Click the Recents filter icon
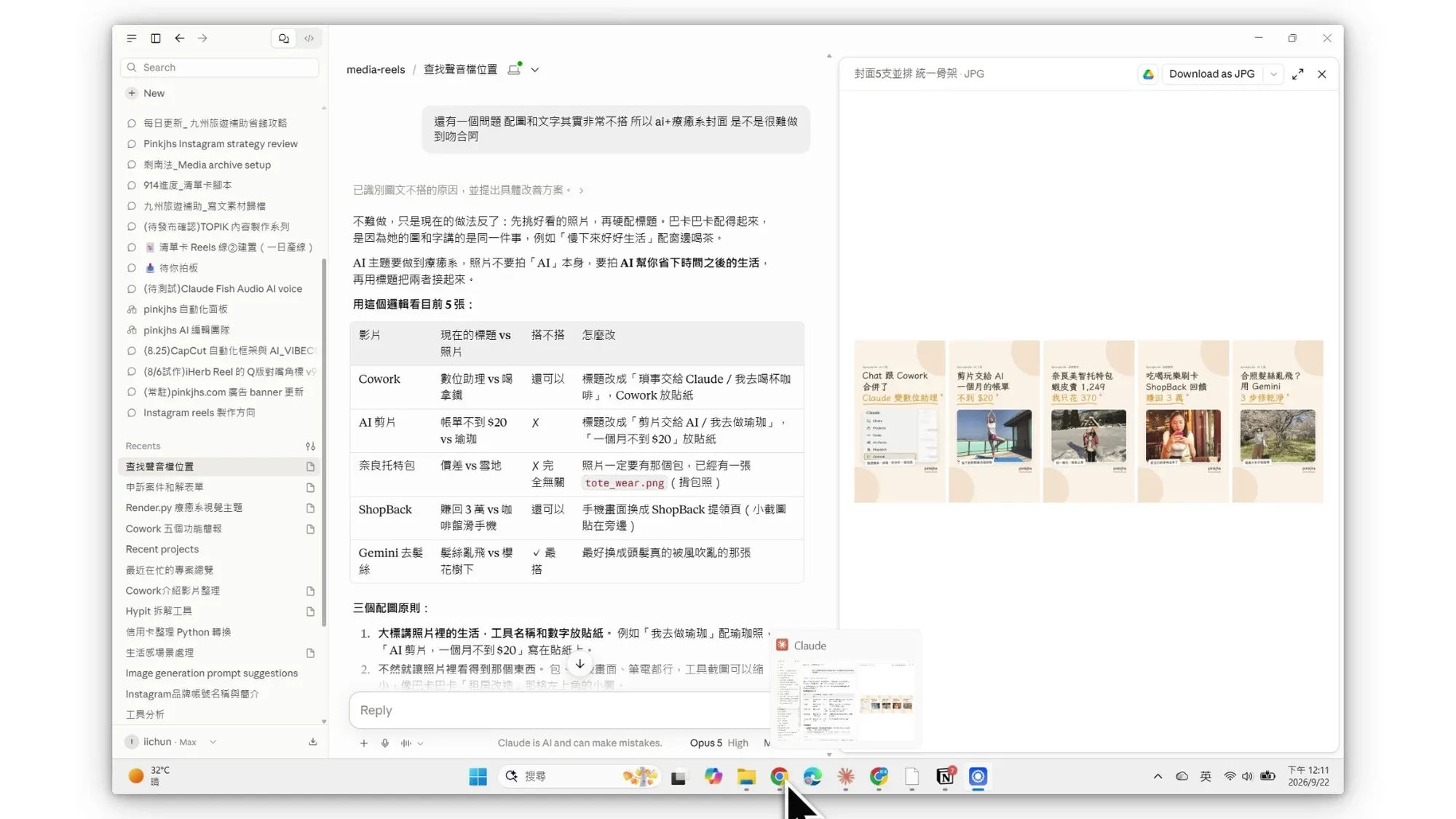This screenshot has width=1456, height=819. click(311, 446)
